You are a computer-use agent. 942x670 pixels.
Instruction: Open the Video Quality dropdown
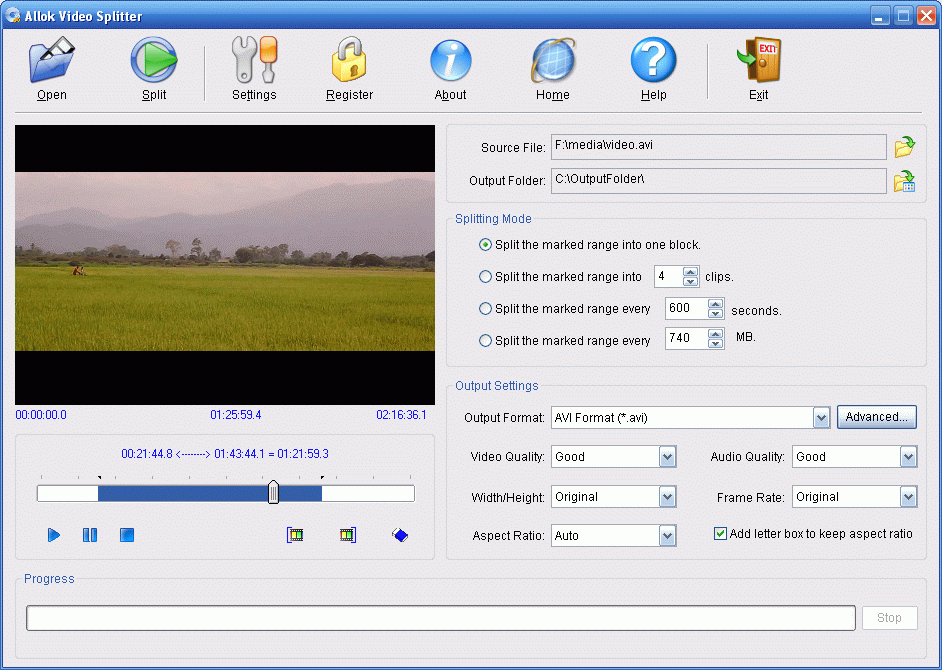[668, 457]
